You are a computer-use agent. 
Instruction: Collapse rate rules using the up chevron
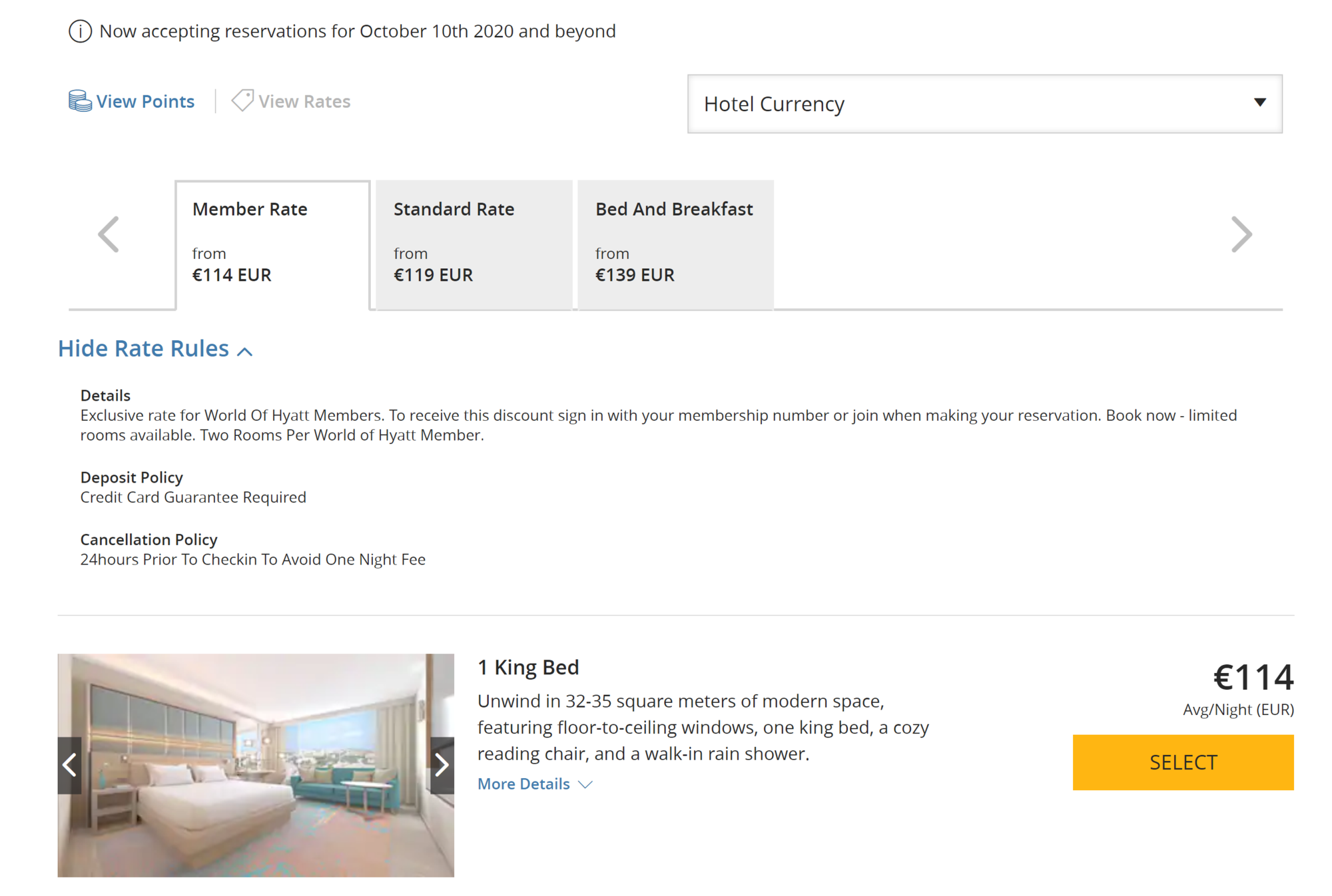coord(245,351)
